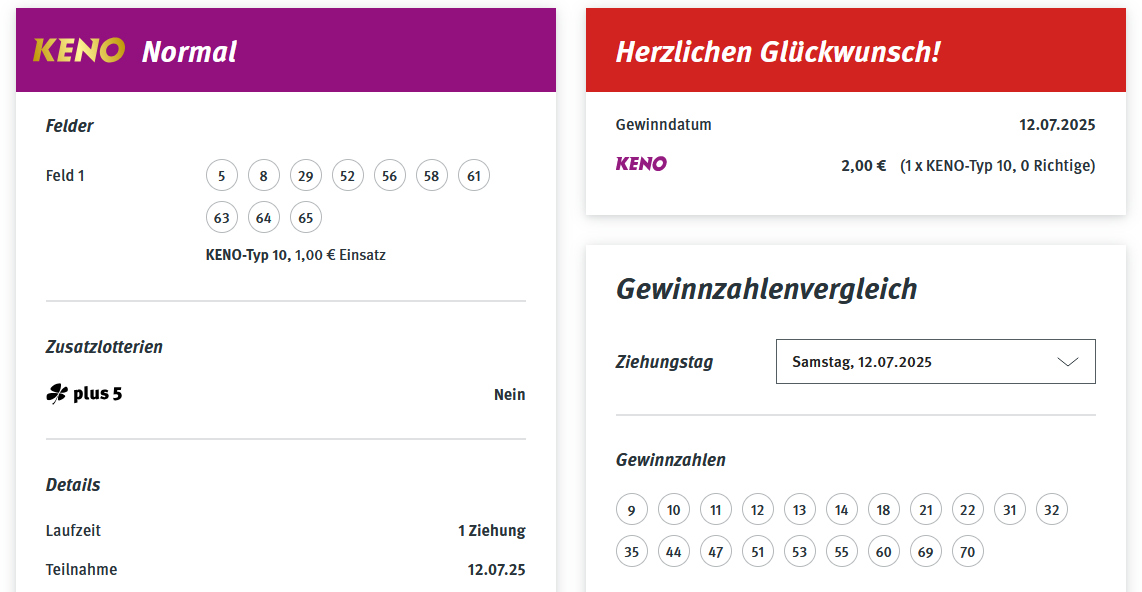Click the 'Herzlichen Glückwunsch!' banner text
This screenshot has width=1142, height=592.
pyautogui.click(x=778, y=52)
